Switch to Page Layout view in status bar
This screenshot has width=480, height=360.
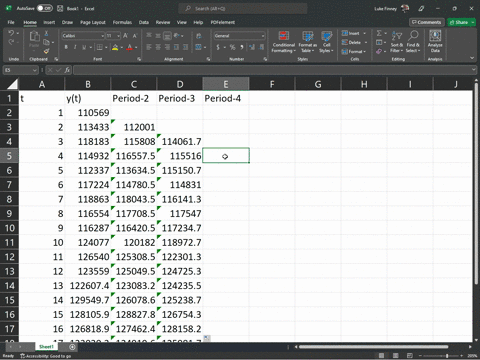point(396,356)
